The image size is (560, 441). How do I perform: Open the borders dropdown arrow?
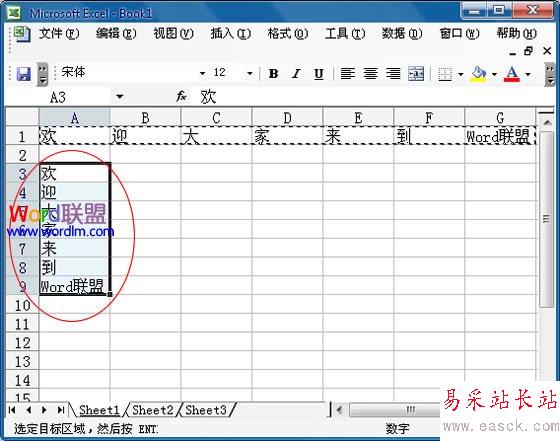tap(460, 74)
